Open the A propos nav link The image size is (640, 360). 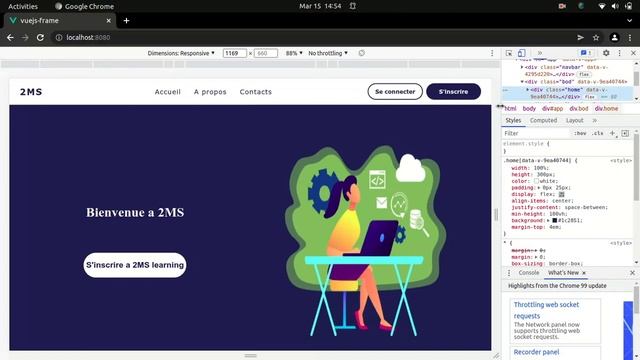point(210,92)
